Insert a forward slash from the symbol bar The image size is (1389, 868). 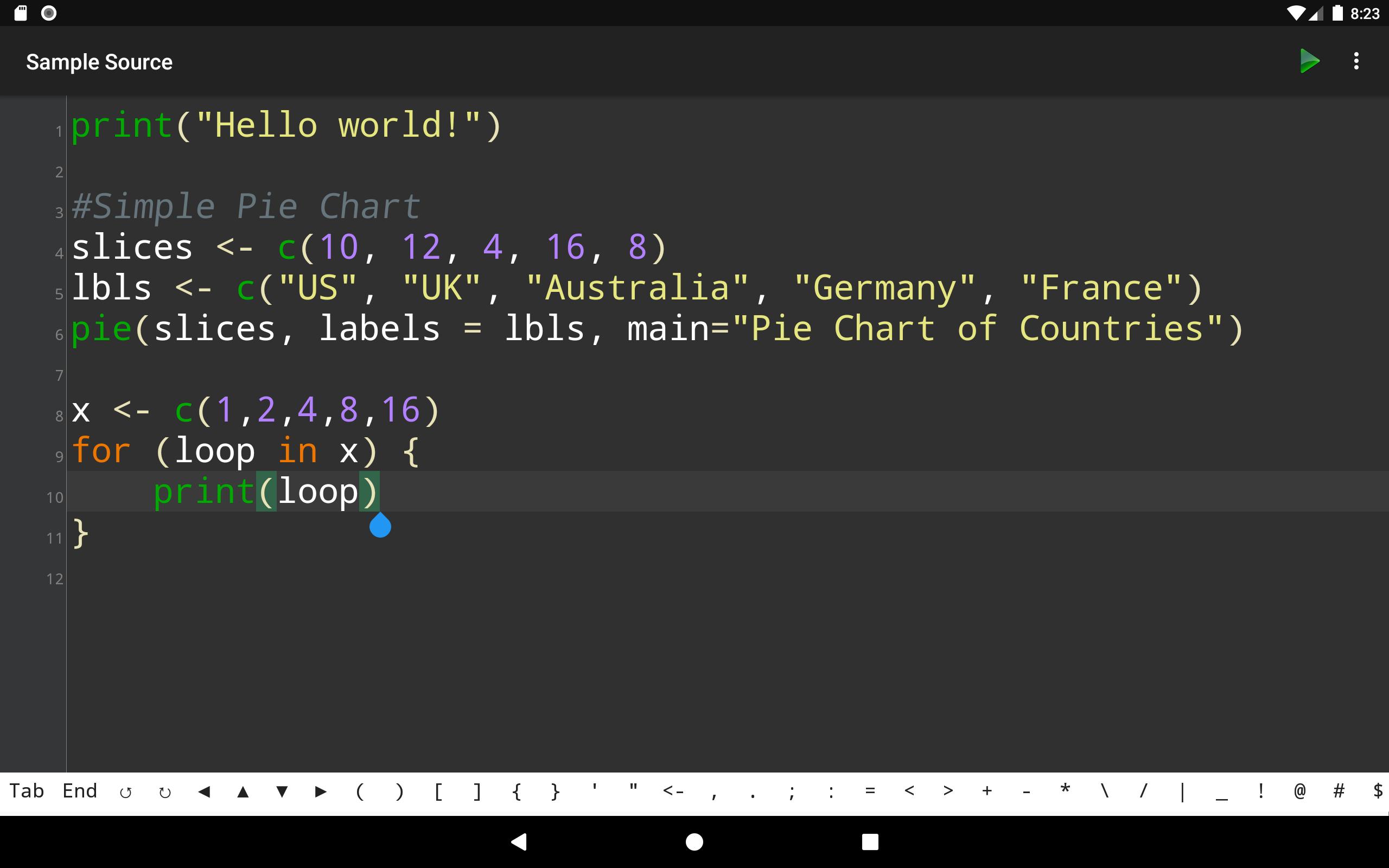click(1143, 792)
